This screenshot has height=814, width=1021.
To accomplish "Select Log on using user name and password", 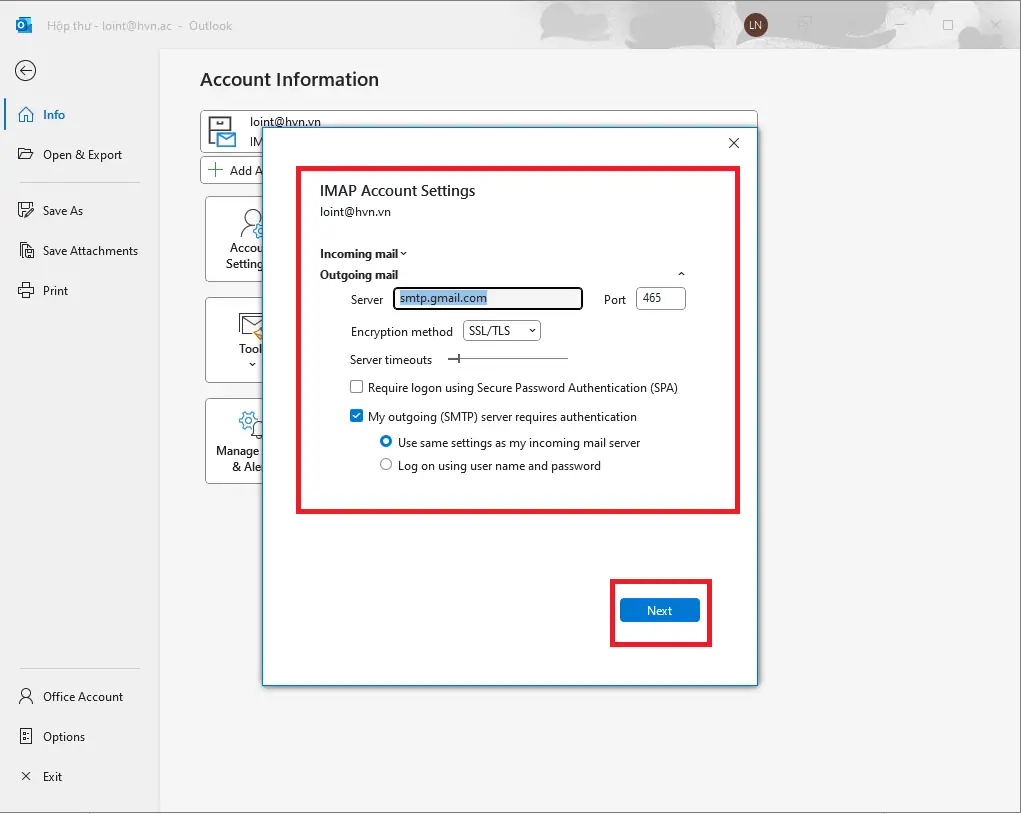I will click(385, 464).
